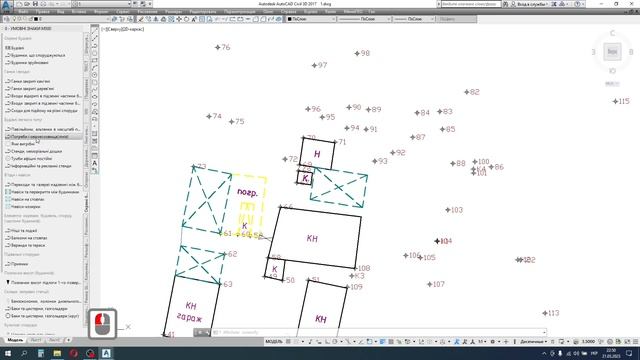The height and width of the screenshot is (360, 640).
Task: Open the AutoCAD application menu (A logo)
Action: coord(6,5)
